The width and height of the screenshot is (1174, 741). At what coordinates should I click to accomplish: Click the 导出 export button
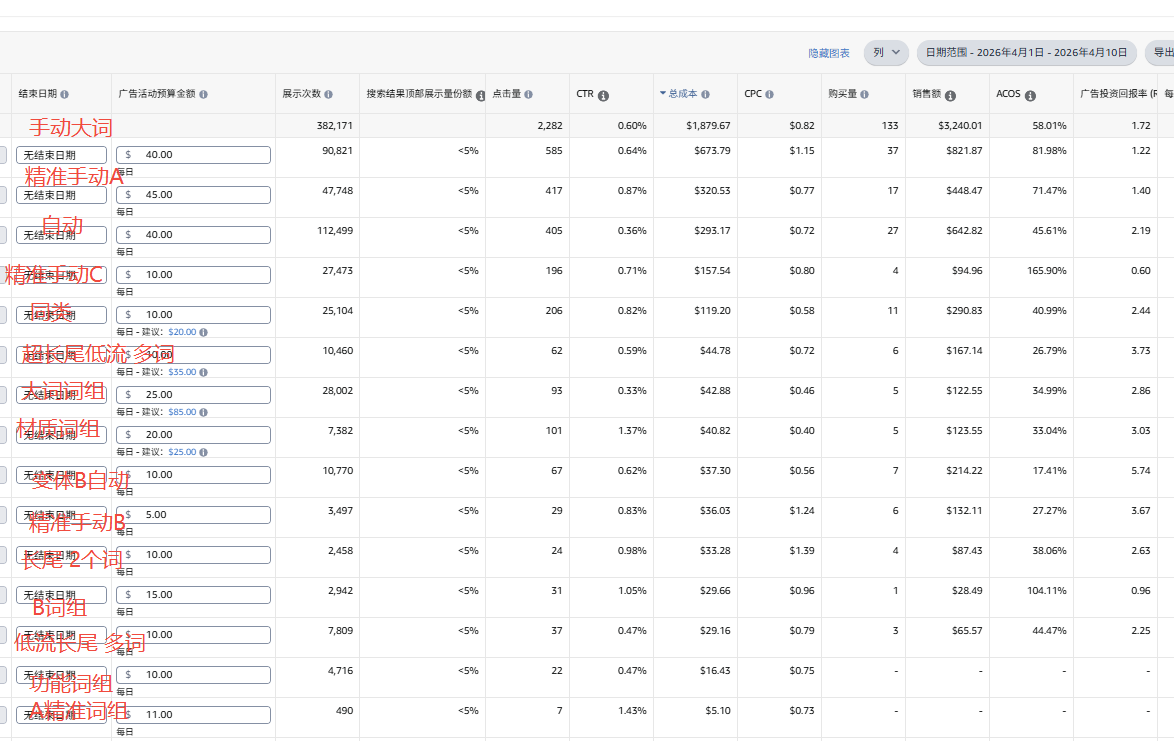click(x=1162, y=53)
